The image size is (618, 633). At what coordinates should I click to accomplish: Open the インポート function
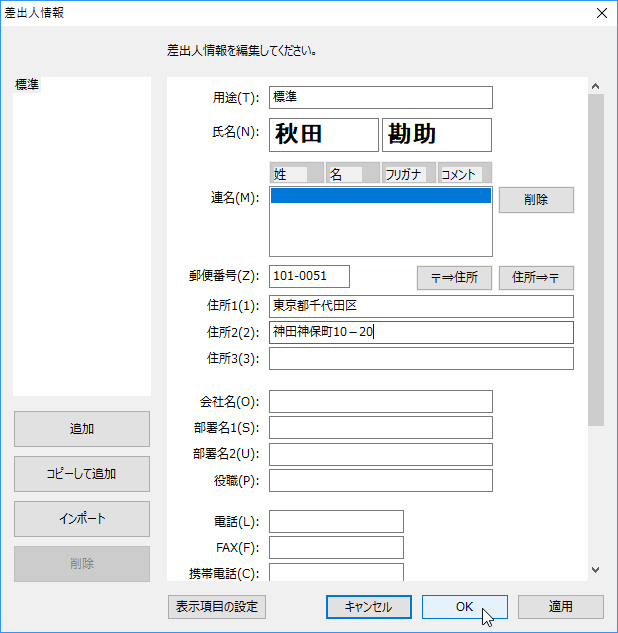tap(82, 519)
